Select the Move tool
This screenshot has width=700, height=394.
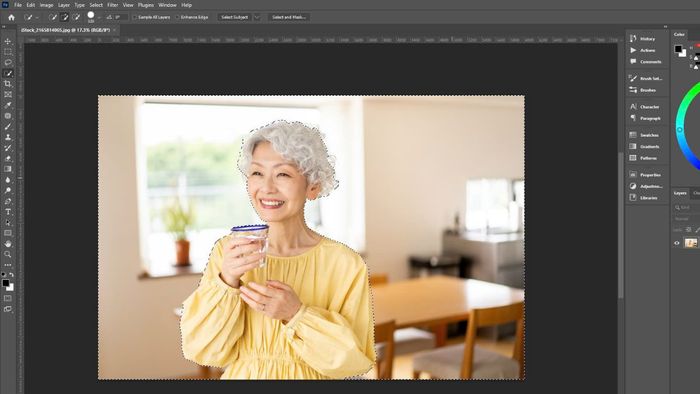coord(8,41)
